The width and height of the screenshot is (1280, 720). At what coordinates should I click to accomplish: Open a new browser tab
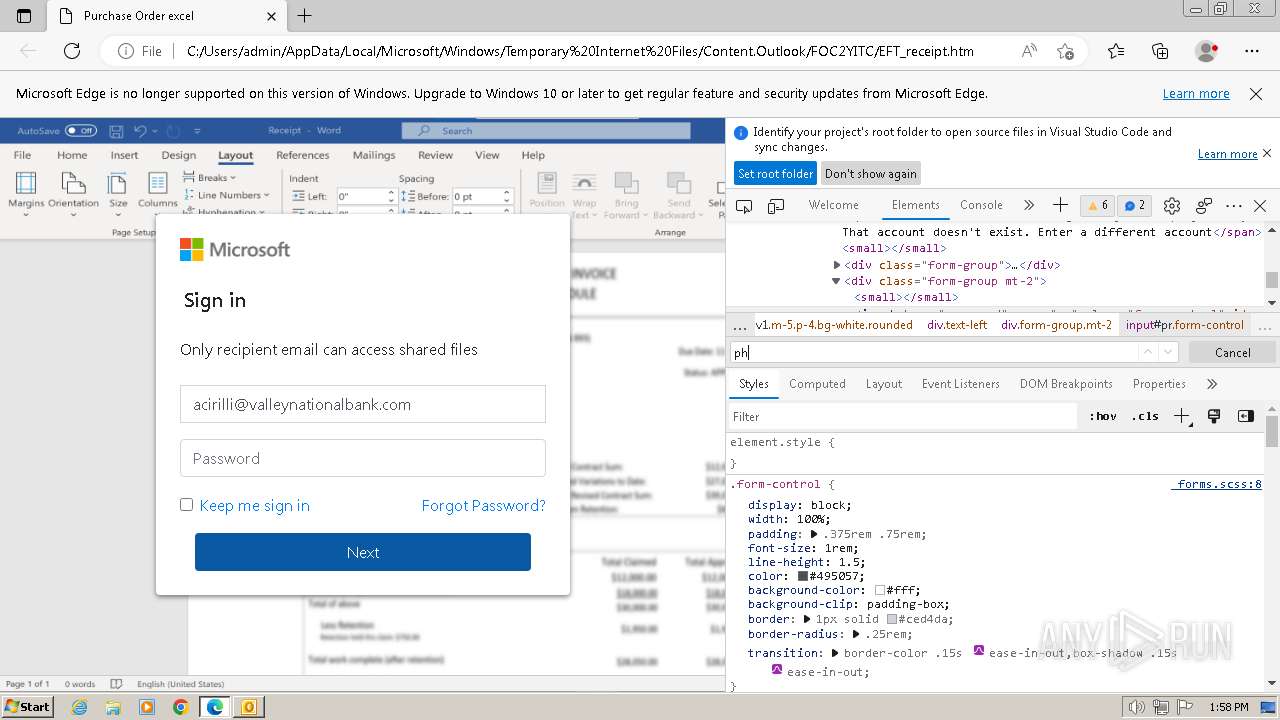305,16
